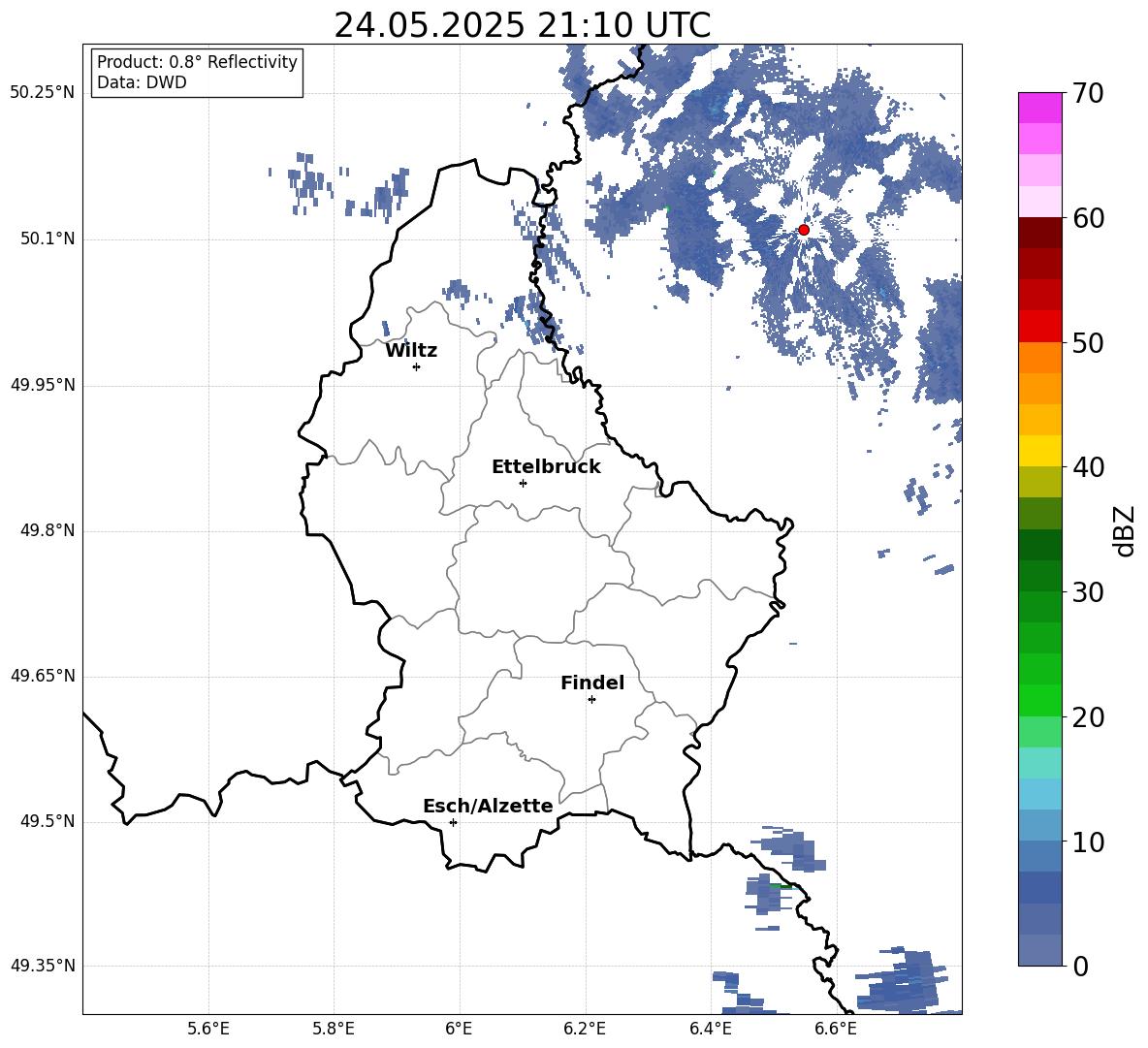Click the 49.35°N latitude label
The width and height of the screenshot is (1148, 1048).
[43, 966]
